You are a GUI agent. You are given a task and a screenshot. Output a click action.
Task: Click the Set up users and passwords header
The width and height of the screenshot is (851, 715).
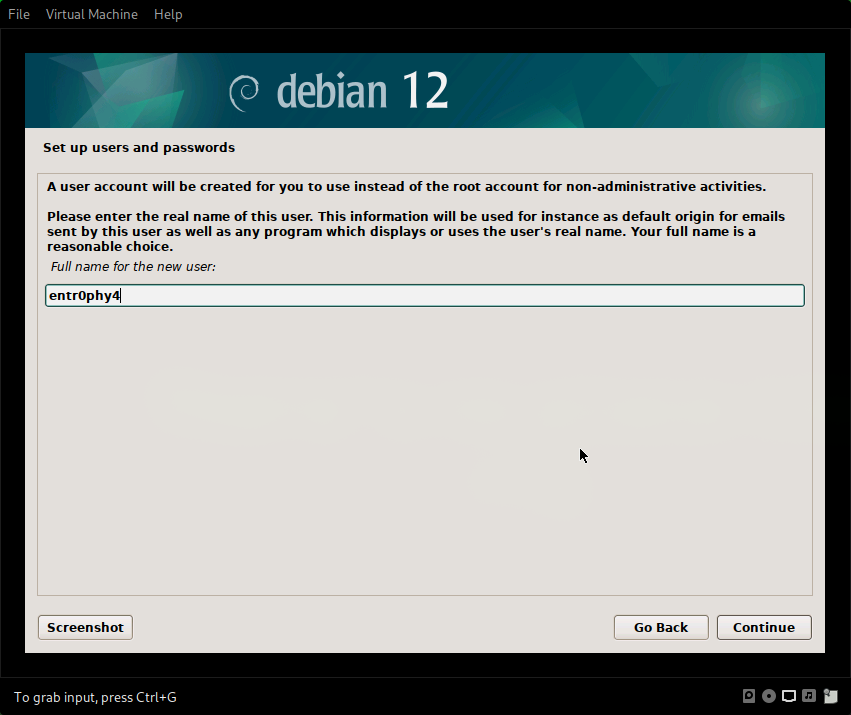click(x=137, y=147)
